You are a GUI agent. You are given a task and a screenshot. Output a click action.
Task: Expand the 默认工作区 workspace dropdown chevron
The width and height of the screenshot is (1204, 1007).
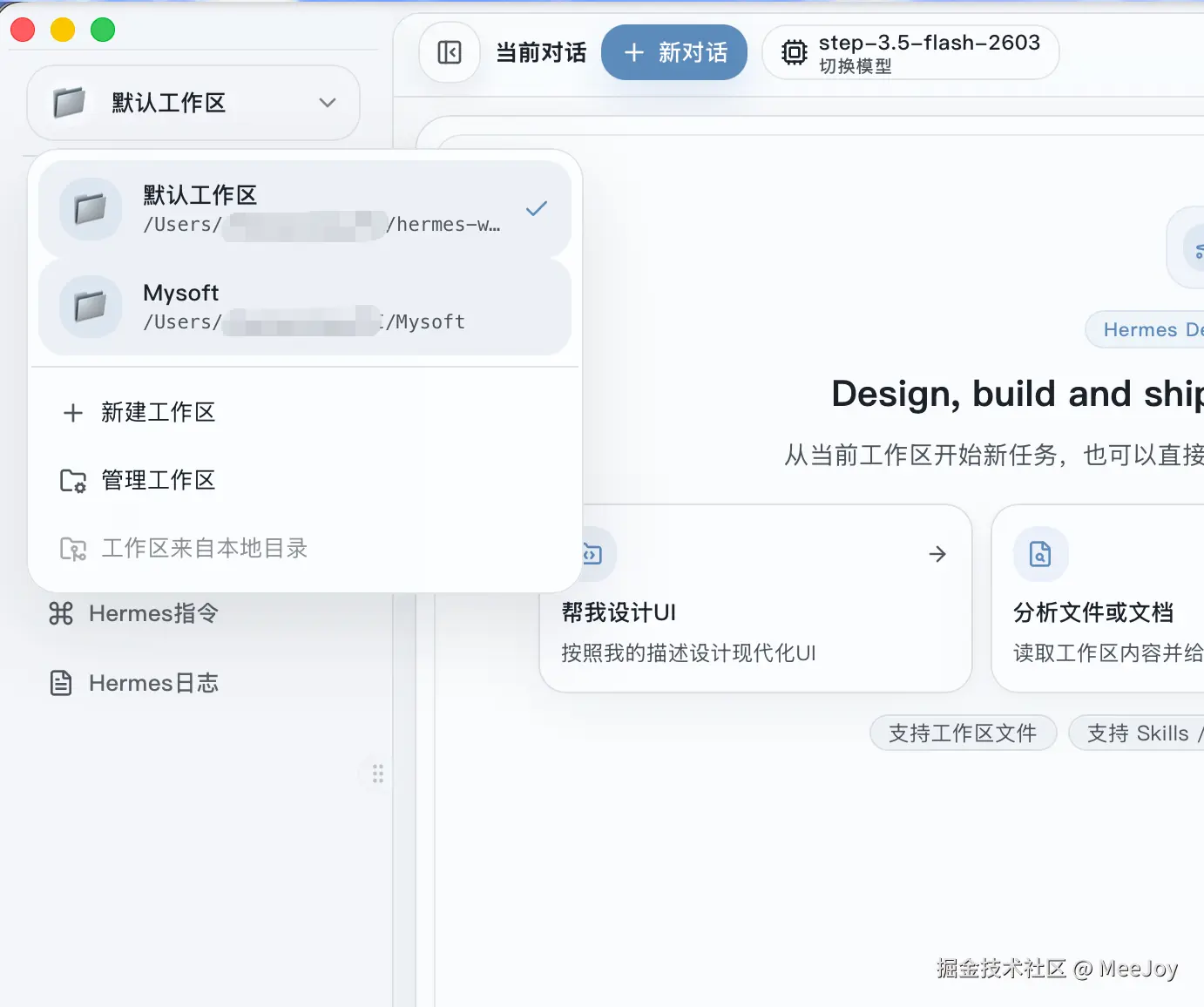328,103
